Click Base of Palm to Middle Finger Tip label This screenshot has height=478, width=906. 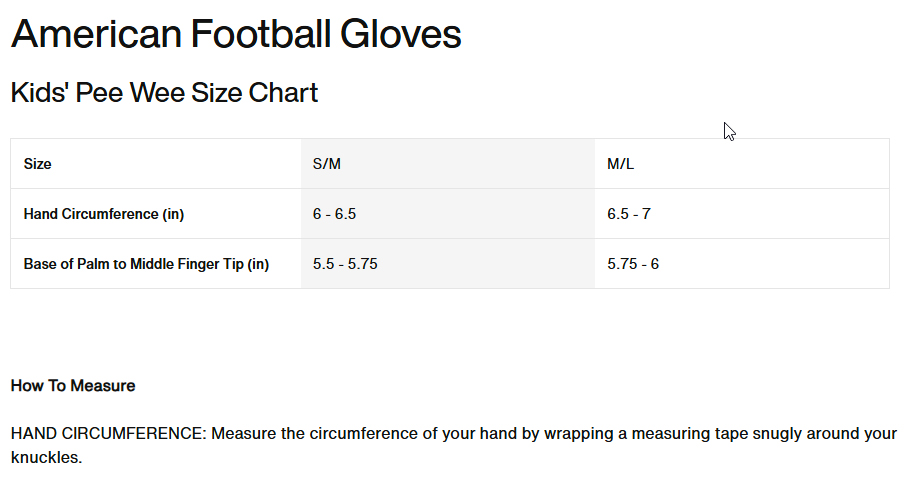[147, 264]
